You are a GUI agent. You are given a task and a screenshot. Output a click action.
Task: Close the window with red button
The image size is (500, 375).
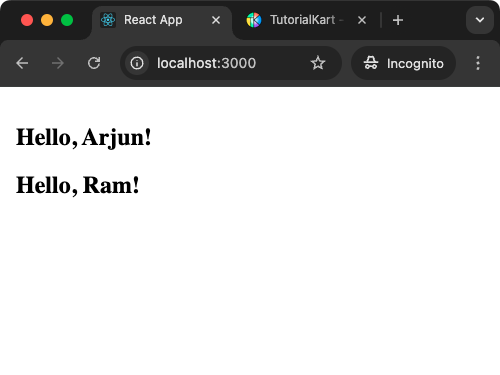click(27, 20)
